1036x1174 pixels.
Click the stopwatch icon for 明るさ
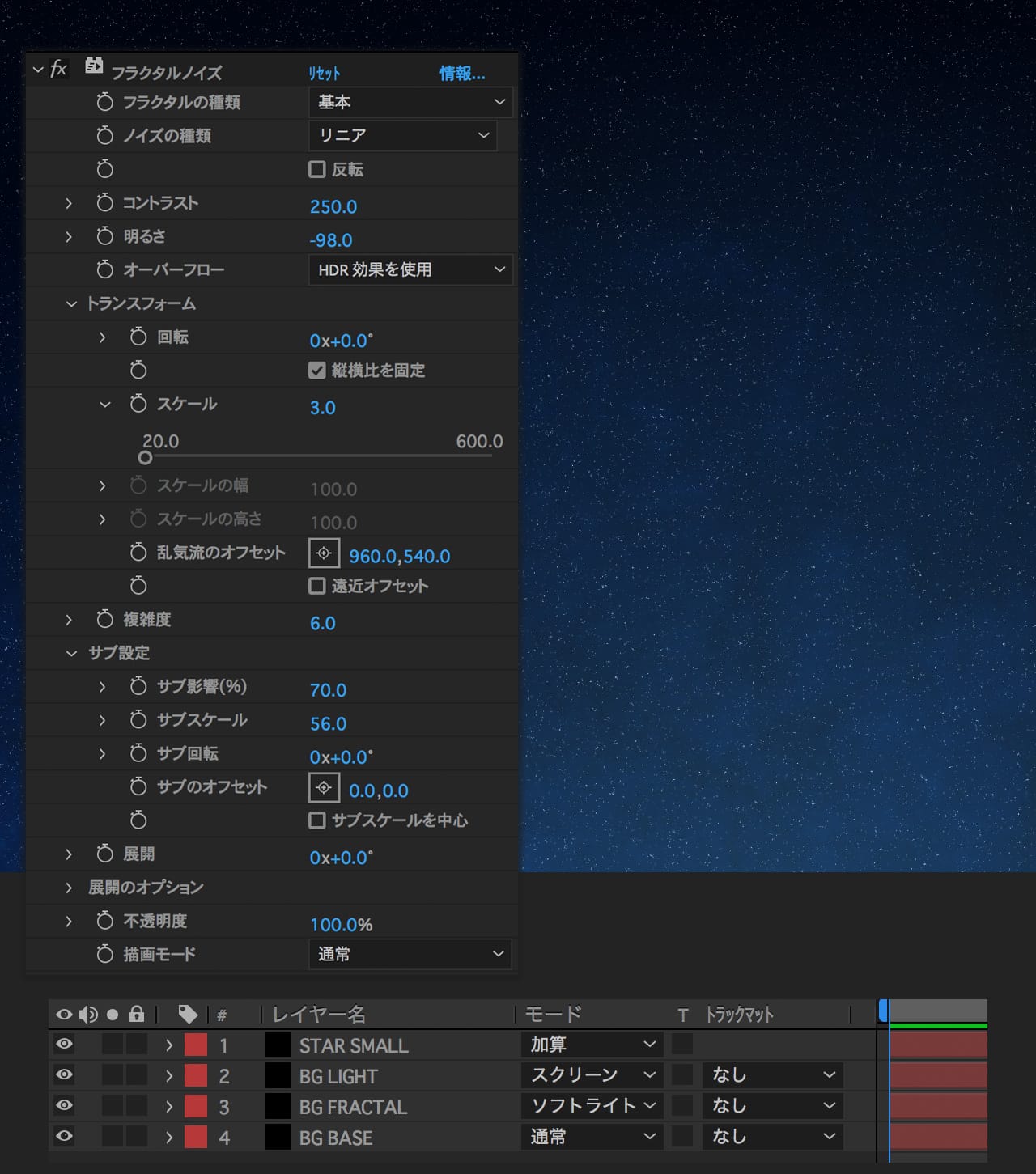(x=104, y=236)
